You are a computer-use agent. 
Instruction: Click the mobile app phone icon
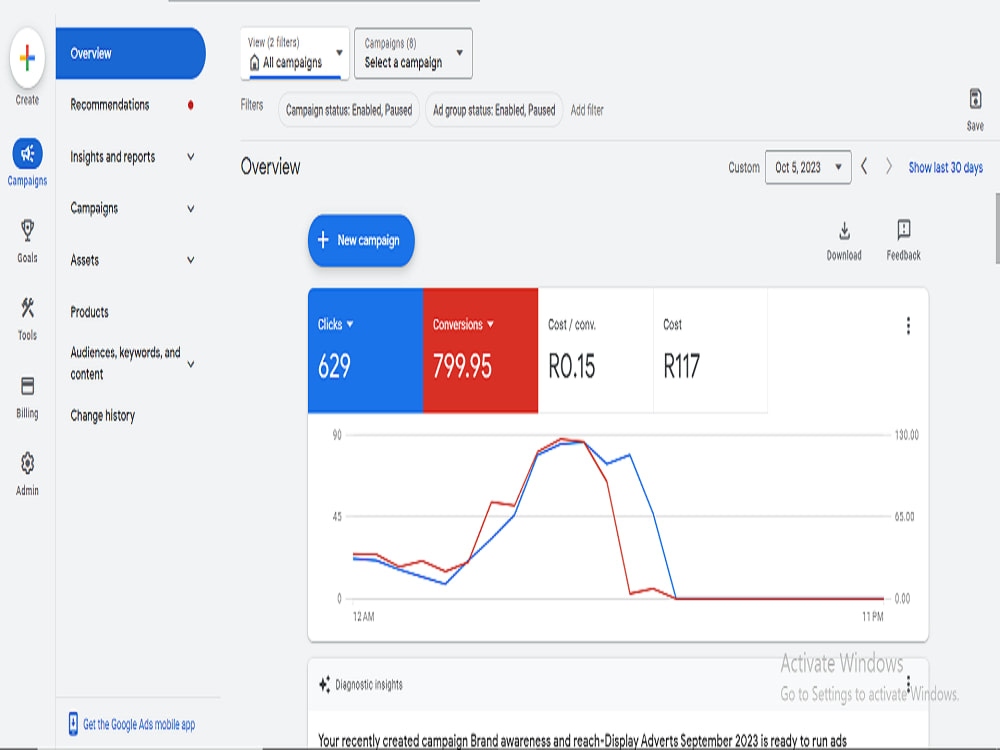(73, 724)
